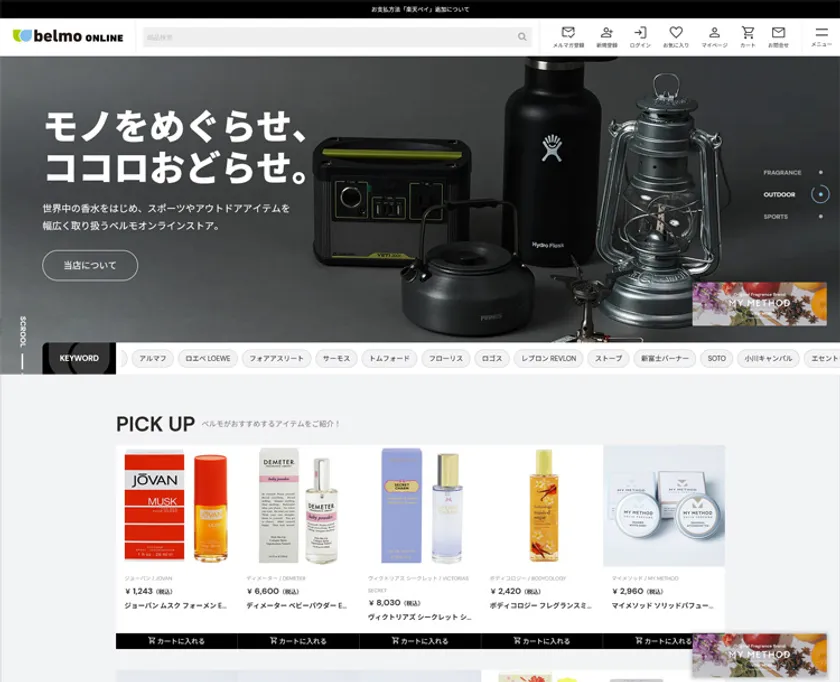Open ジョーバン ムスク フォーメン product title
The width and height of the screenshot is (840, 682).
[x=176, y=605]
